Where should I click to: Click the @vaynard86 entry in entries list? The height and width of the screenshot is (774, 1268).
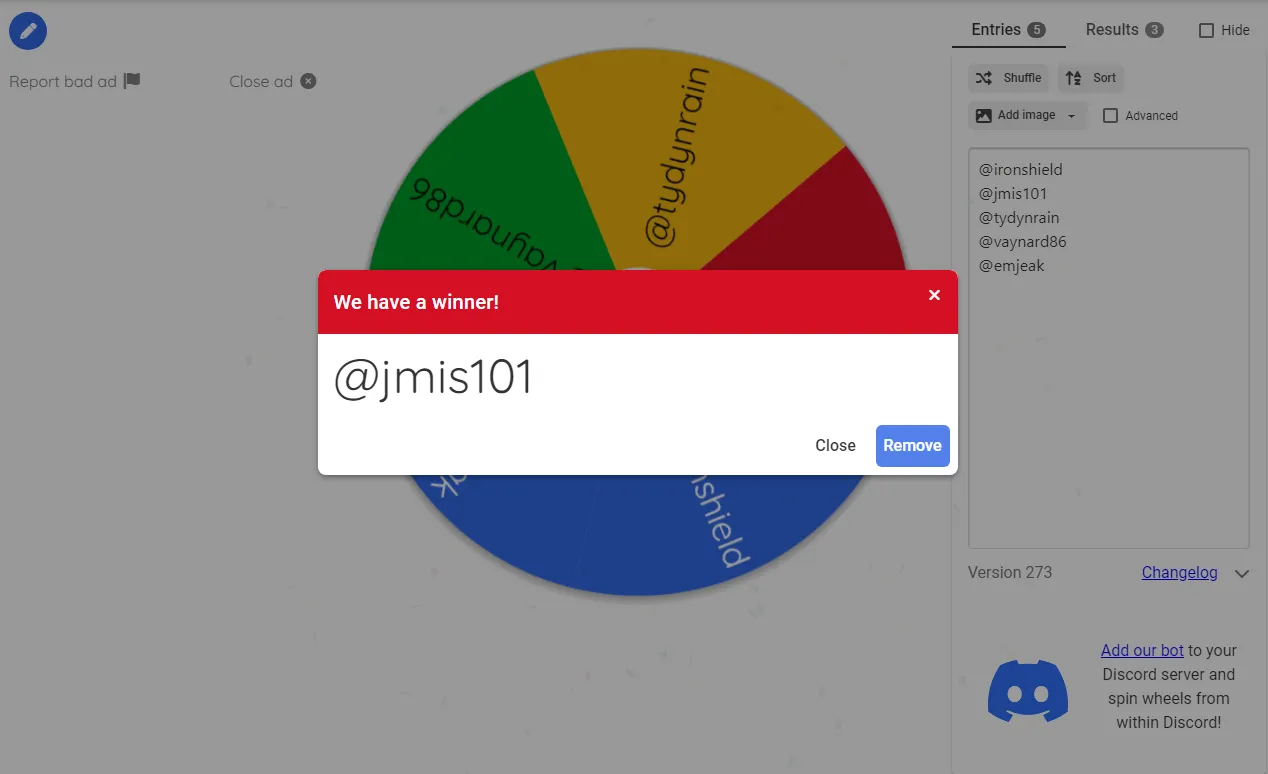[1023, 242]
